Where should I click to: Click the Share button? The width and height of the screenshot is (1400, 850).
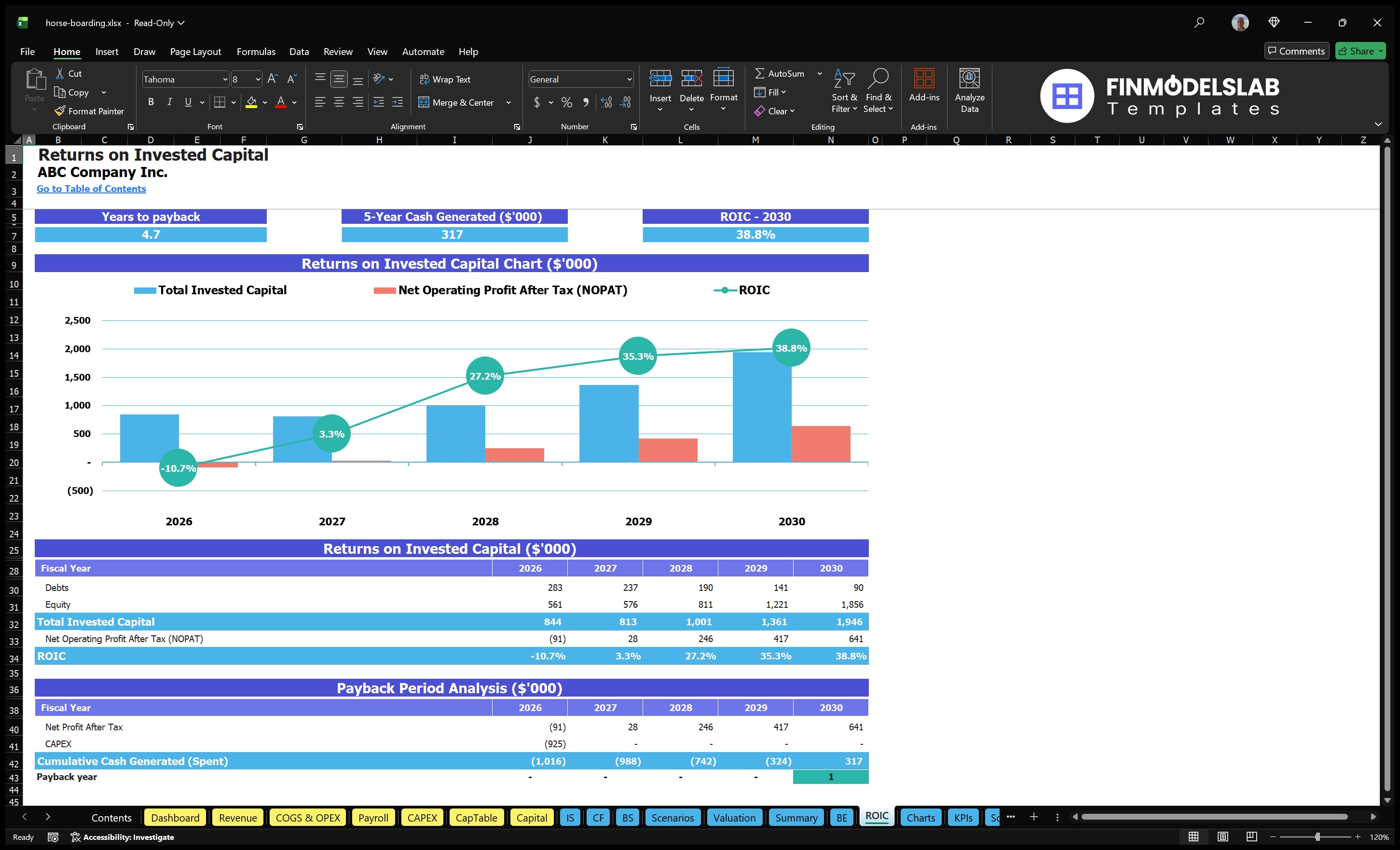(1360, 51)
